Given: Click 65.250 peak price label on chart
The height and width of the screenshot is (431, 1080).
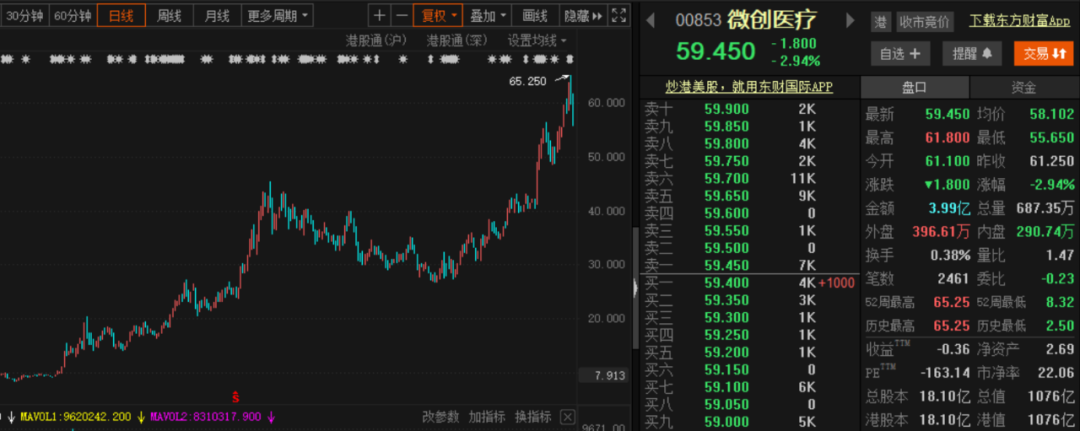Looking at the screenshot, I should pyautogui.click(x=528, y=81).
